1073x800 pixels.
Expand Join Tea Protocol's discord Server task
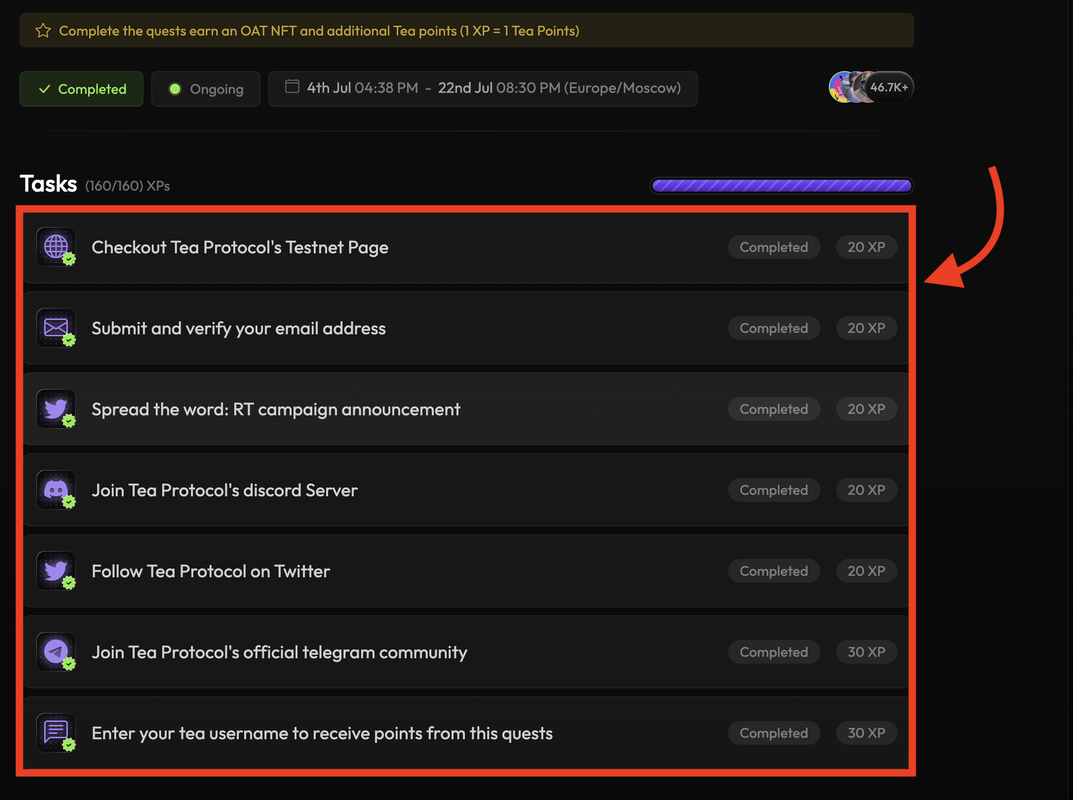tap(466, 490)
